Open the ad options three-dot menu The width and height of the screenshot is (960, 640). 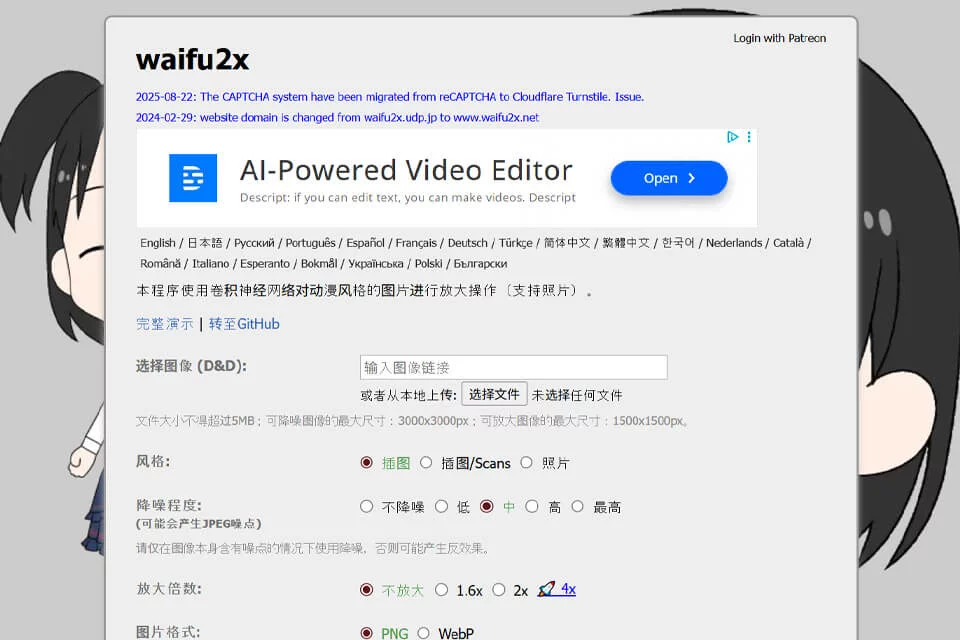(x=749, y=137)
